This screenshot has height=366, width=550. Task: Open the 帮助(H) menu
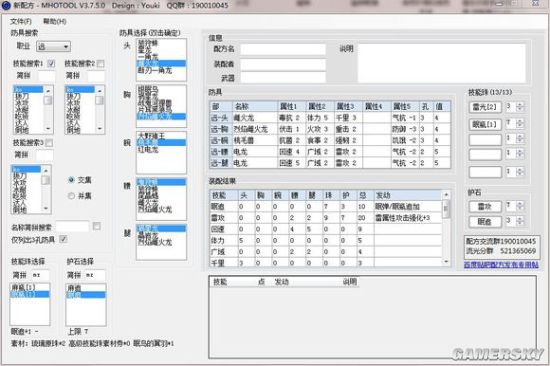54,21
